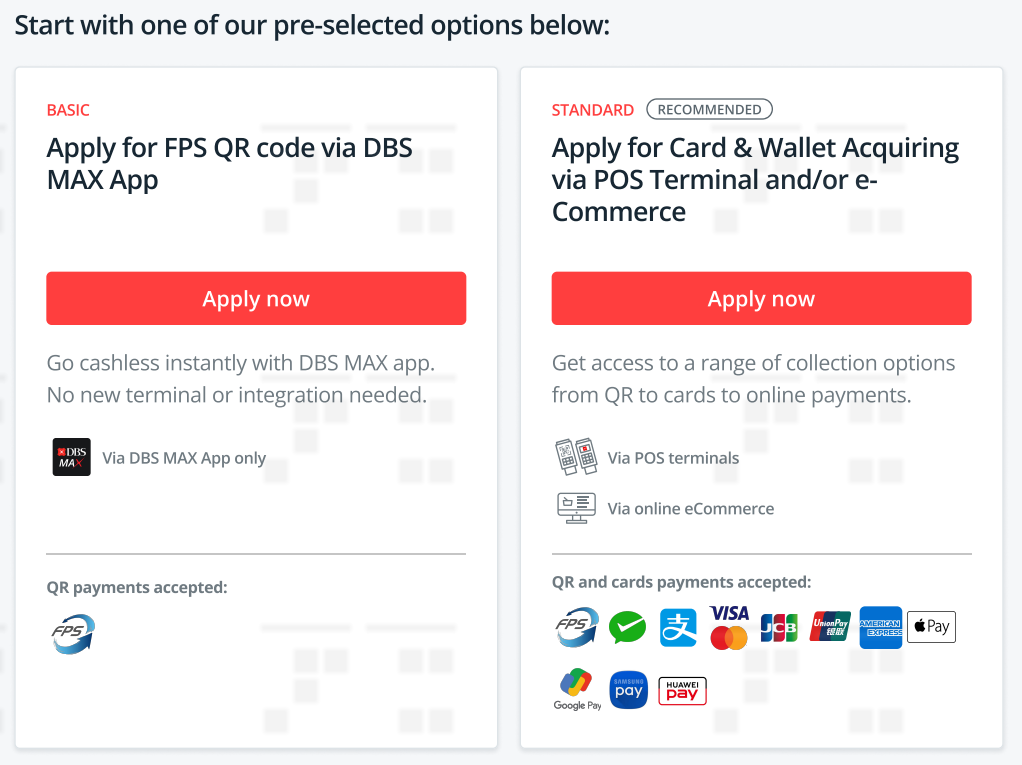This screenshot has height=765, width=1022.
Task: Click the 'Via POS terminals' label
Action: (x=673, y=458)
